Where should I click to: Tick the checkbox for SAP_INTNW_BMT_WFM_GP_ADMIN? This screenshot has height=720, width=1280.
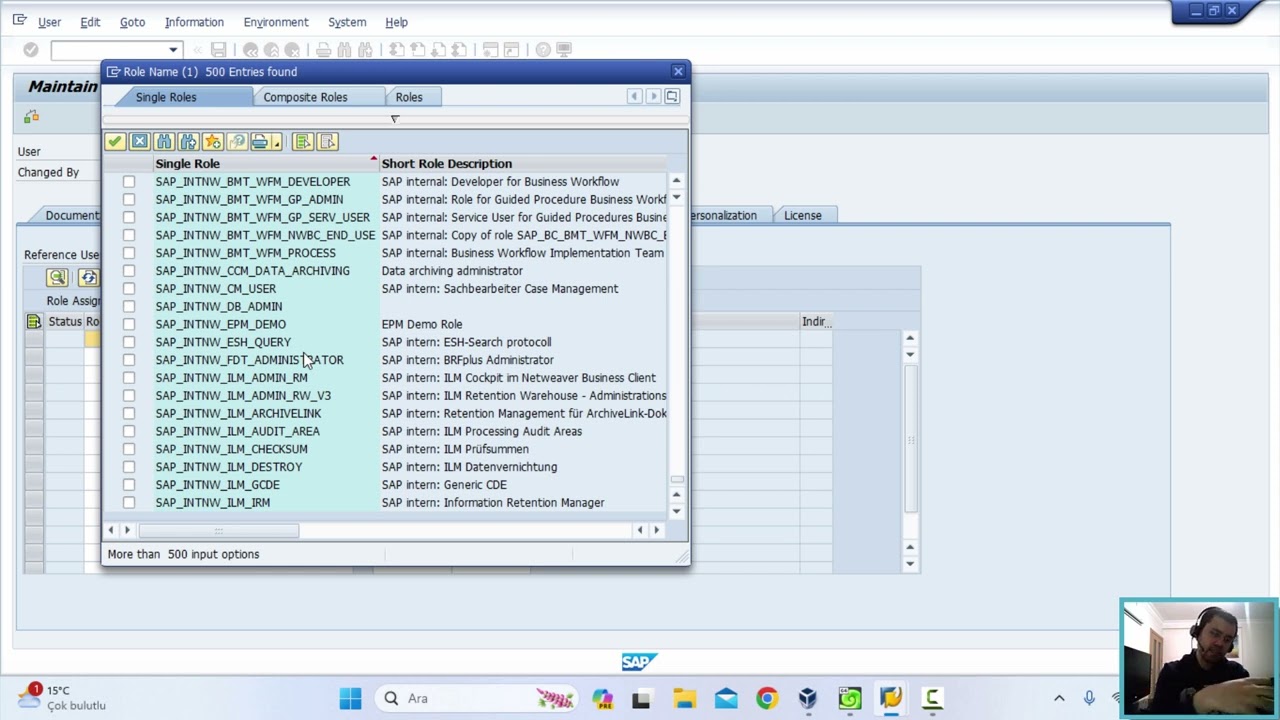click(x=129, y=200)
